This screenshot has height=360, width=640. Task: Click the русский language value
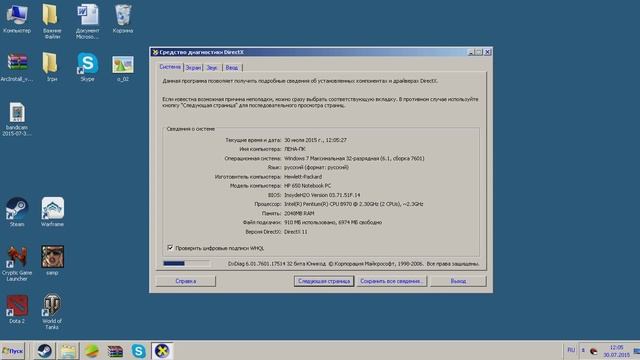click(x=316, y=167)
